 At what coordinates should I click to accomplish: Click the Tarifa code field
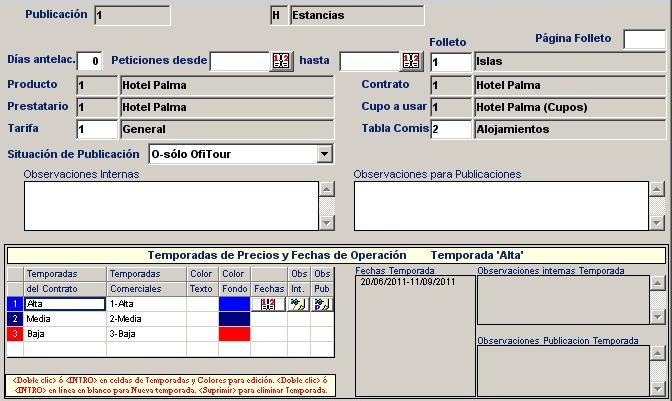click(x=97, y=129)
